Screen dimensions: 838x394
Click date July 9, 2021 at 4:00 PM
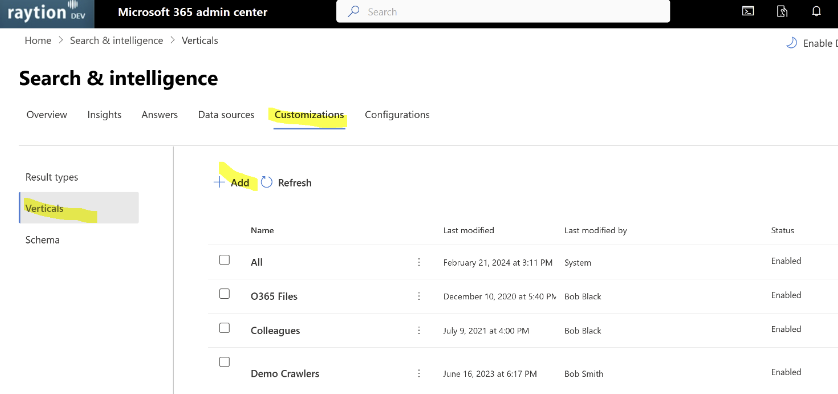pos(486,331)
